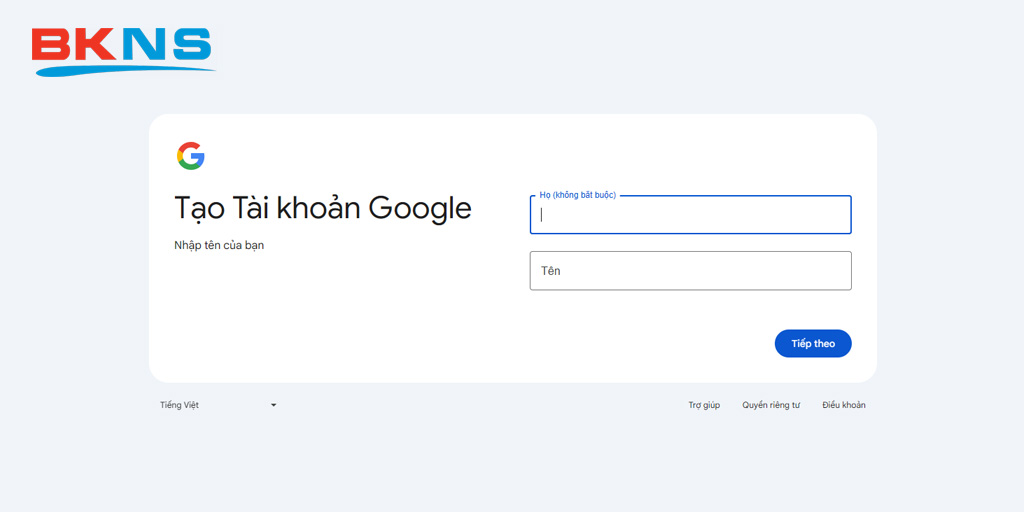Open the "Điều khoản" link
Screen dimensions: 1024x512
tap(844, 405)
